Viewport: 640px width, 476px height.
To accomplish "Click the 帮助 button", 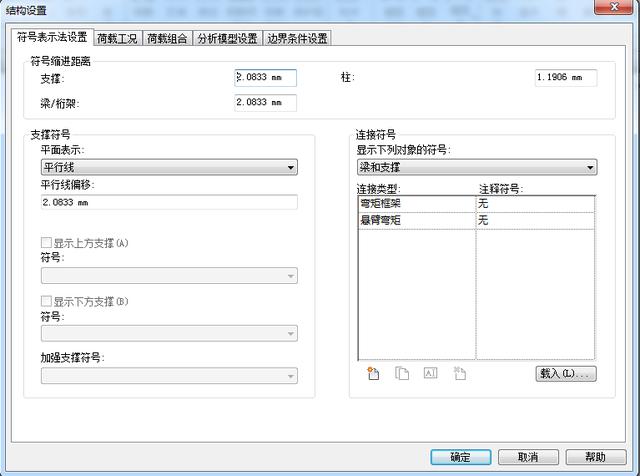I will 596,457.
